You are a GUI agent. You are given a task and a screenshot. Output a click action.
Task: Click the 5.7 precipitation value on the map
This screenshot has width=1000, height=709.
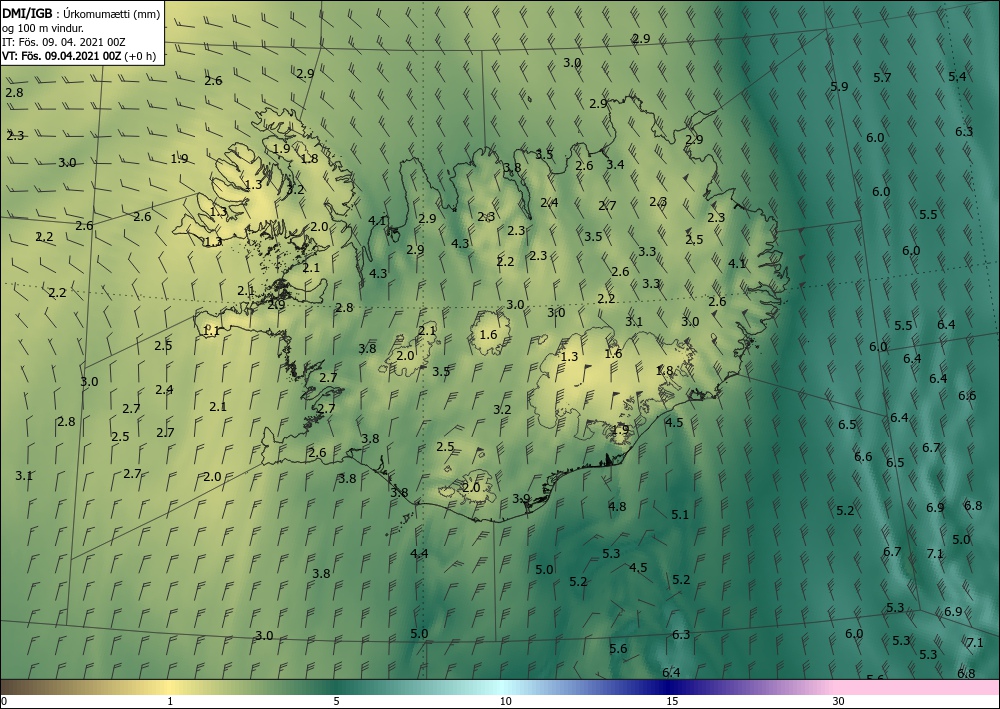(882, 78)
